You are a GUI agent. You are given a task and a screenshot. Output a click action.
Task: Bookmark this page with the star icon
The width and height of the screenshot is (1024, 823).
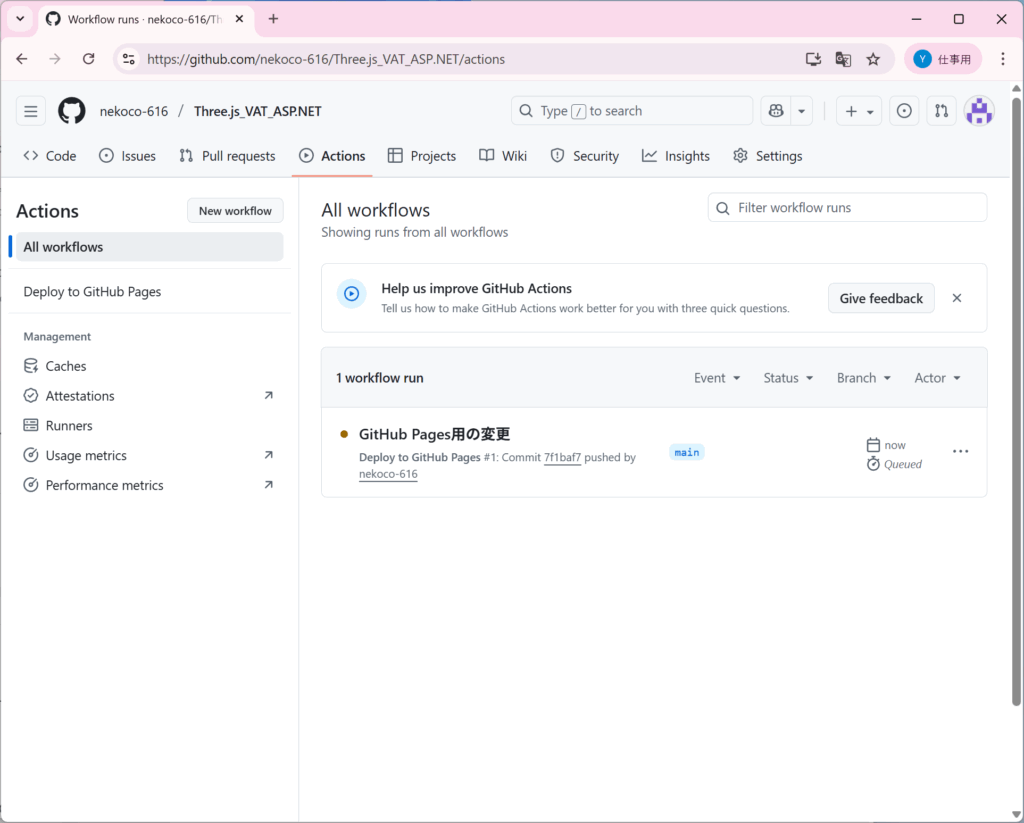(873, 59)
